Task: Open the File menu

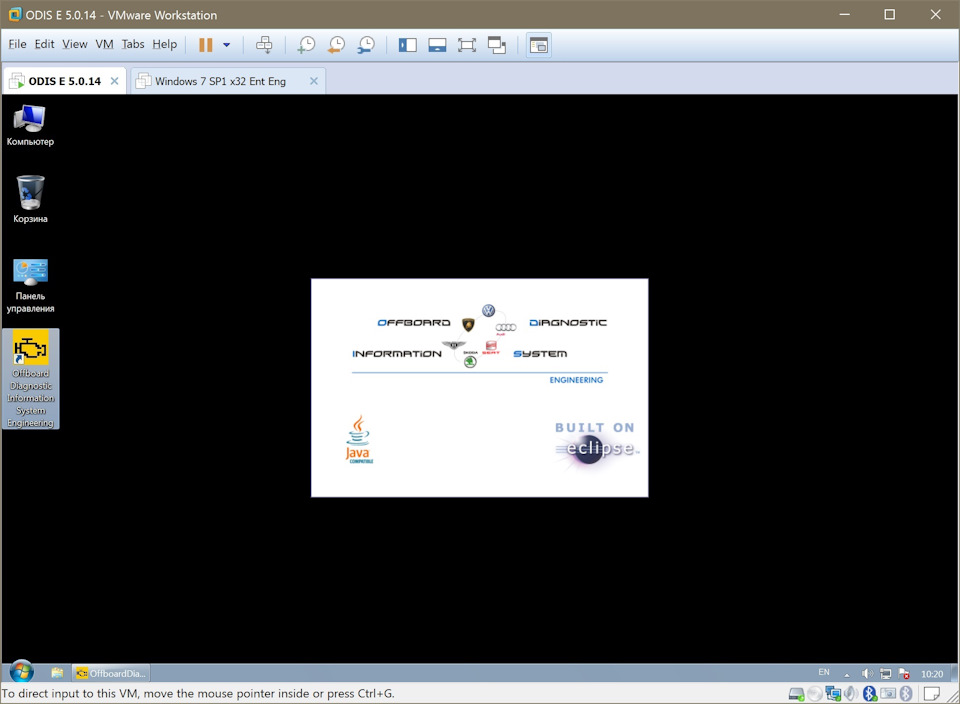Action: [17, 44]
